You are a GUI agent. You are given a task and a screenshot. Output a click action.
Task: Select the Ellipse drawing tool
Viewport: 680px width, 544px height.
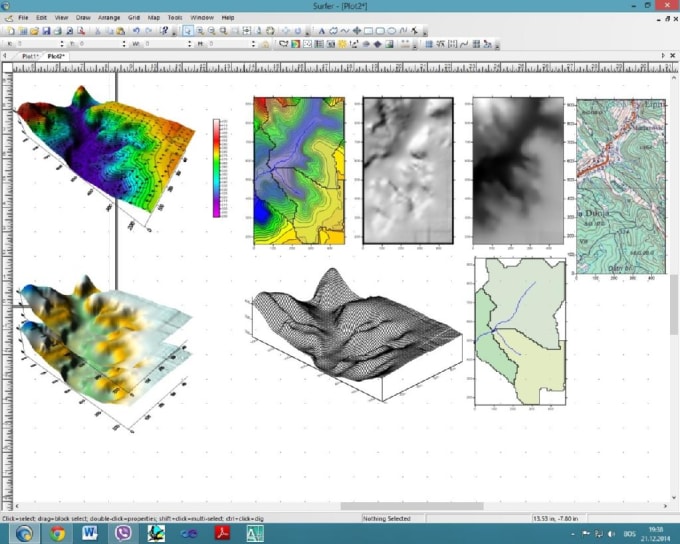pos(391,31)
